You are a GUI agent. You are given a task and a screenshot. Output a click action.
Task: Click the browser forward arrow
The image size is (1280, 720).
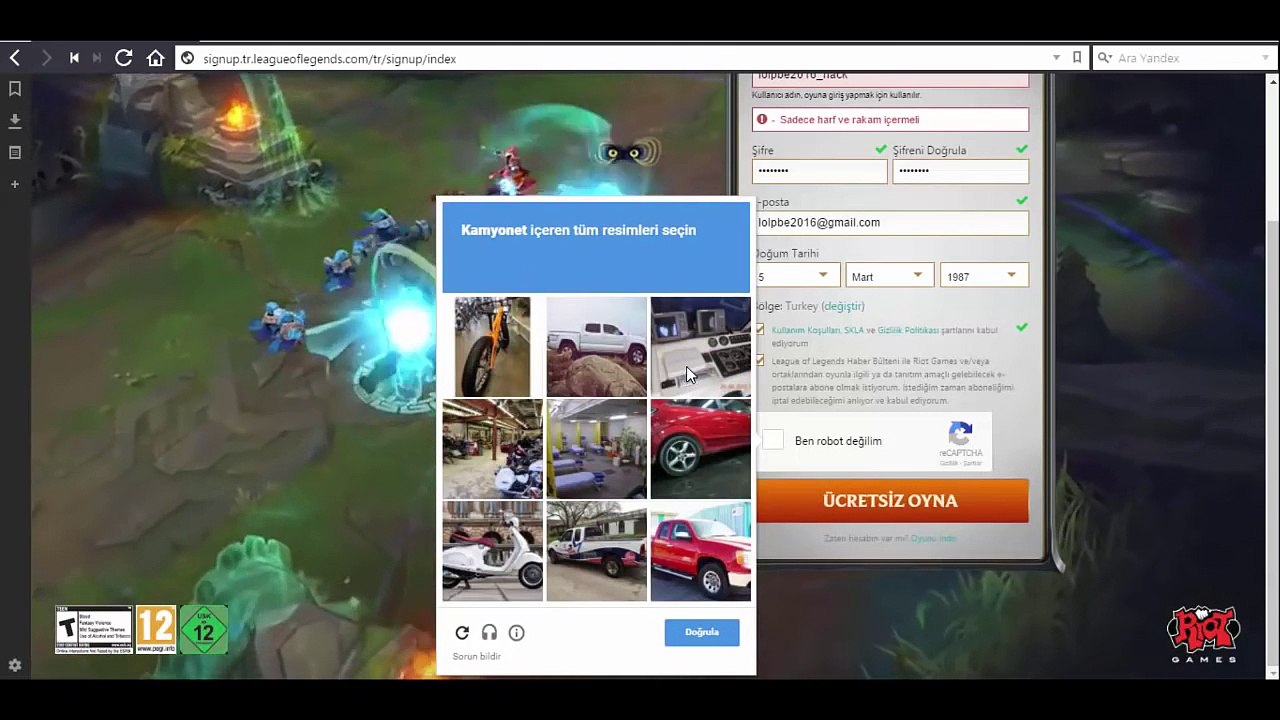pyautogui.click(x=46, y=58)
